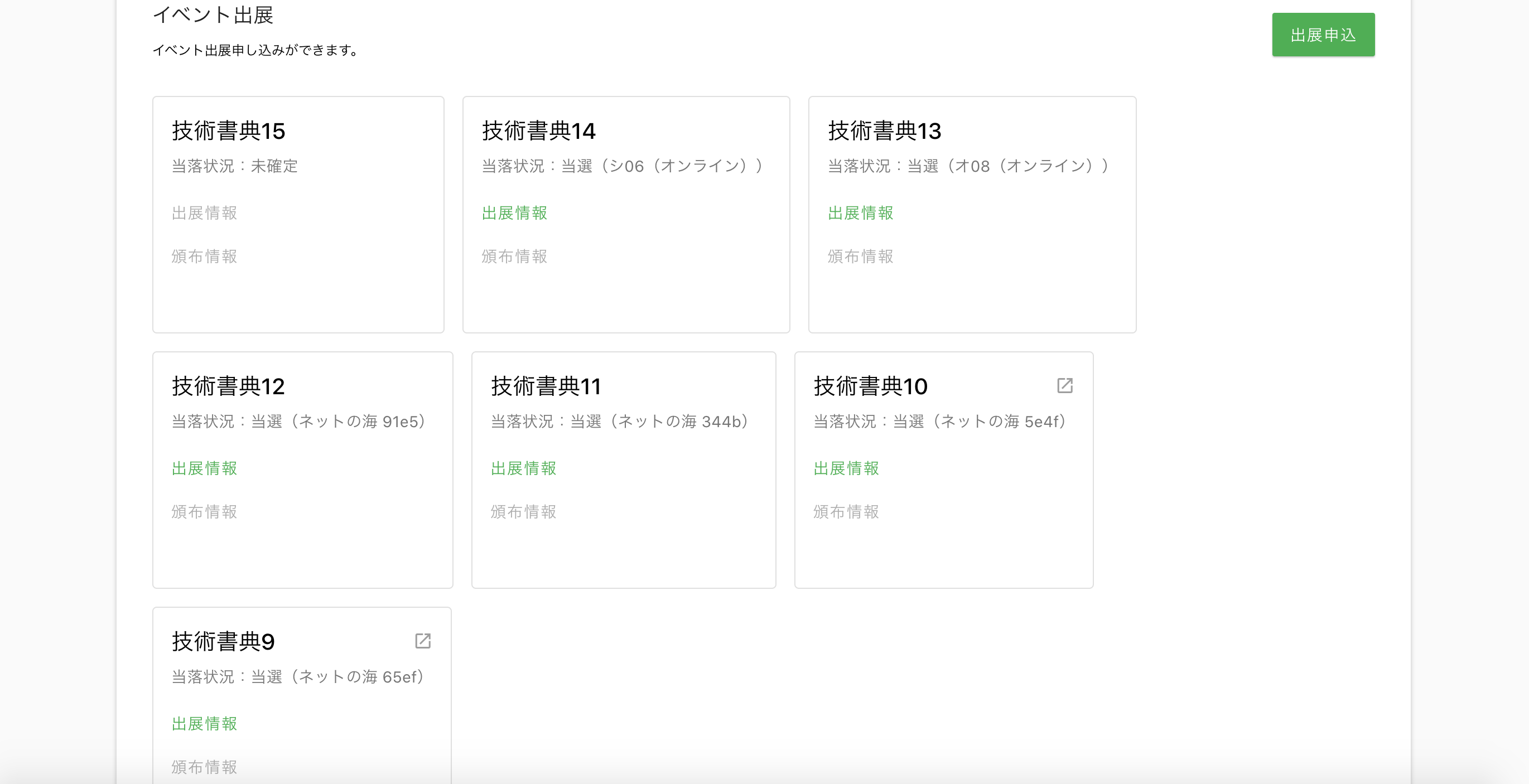The image size is (1529, 784).
Task: Click status text mentioning シ06（オンライン）
Action: coord(623,166)
